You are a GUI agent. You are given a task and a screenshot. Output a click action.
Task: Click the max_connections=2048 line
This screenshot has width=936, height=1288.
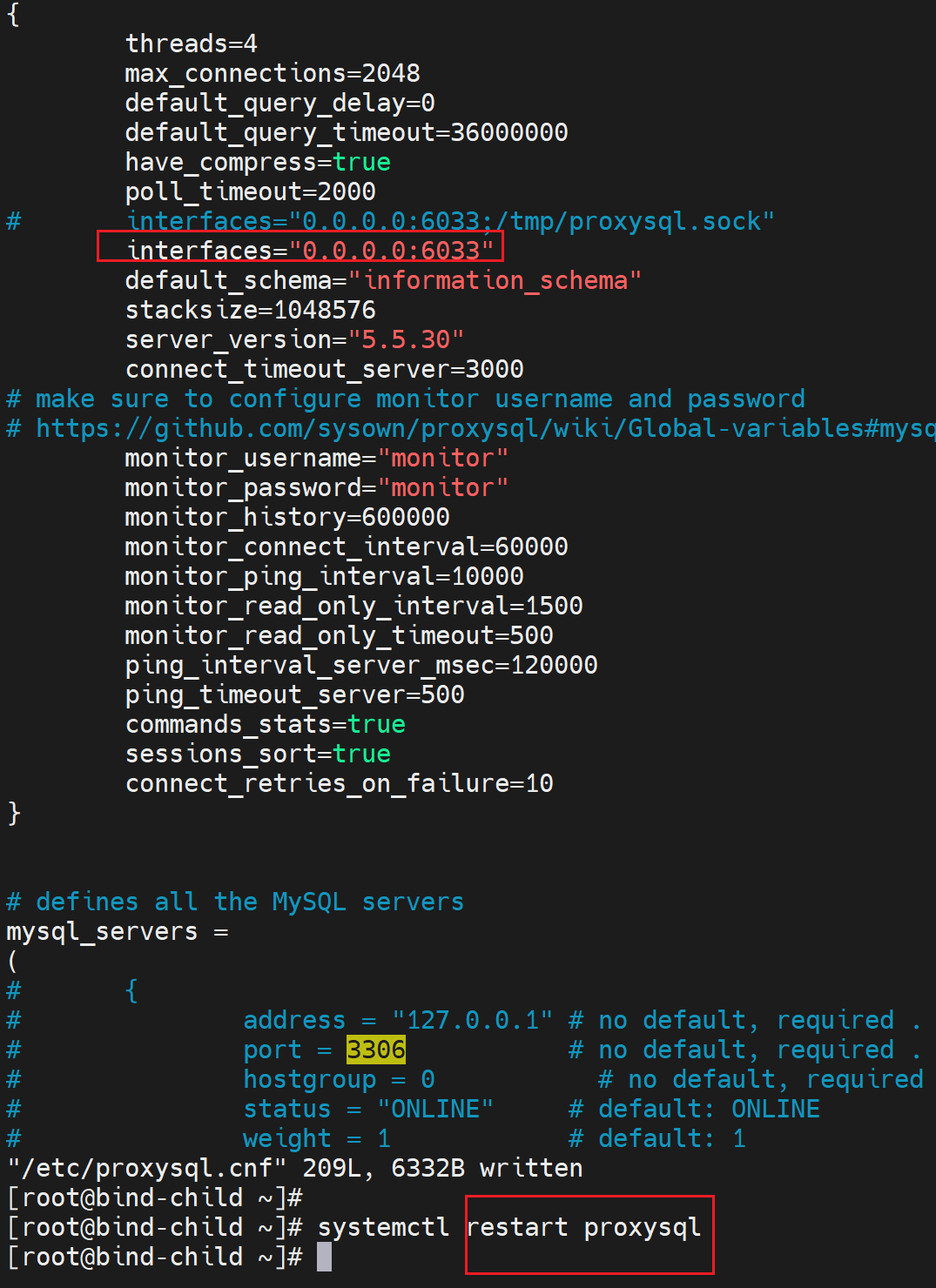click(x=272, y=73)
